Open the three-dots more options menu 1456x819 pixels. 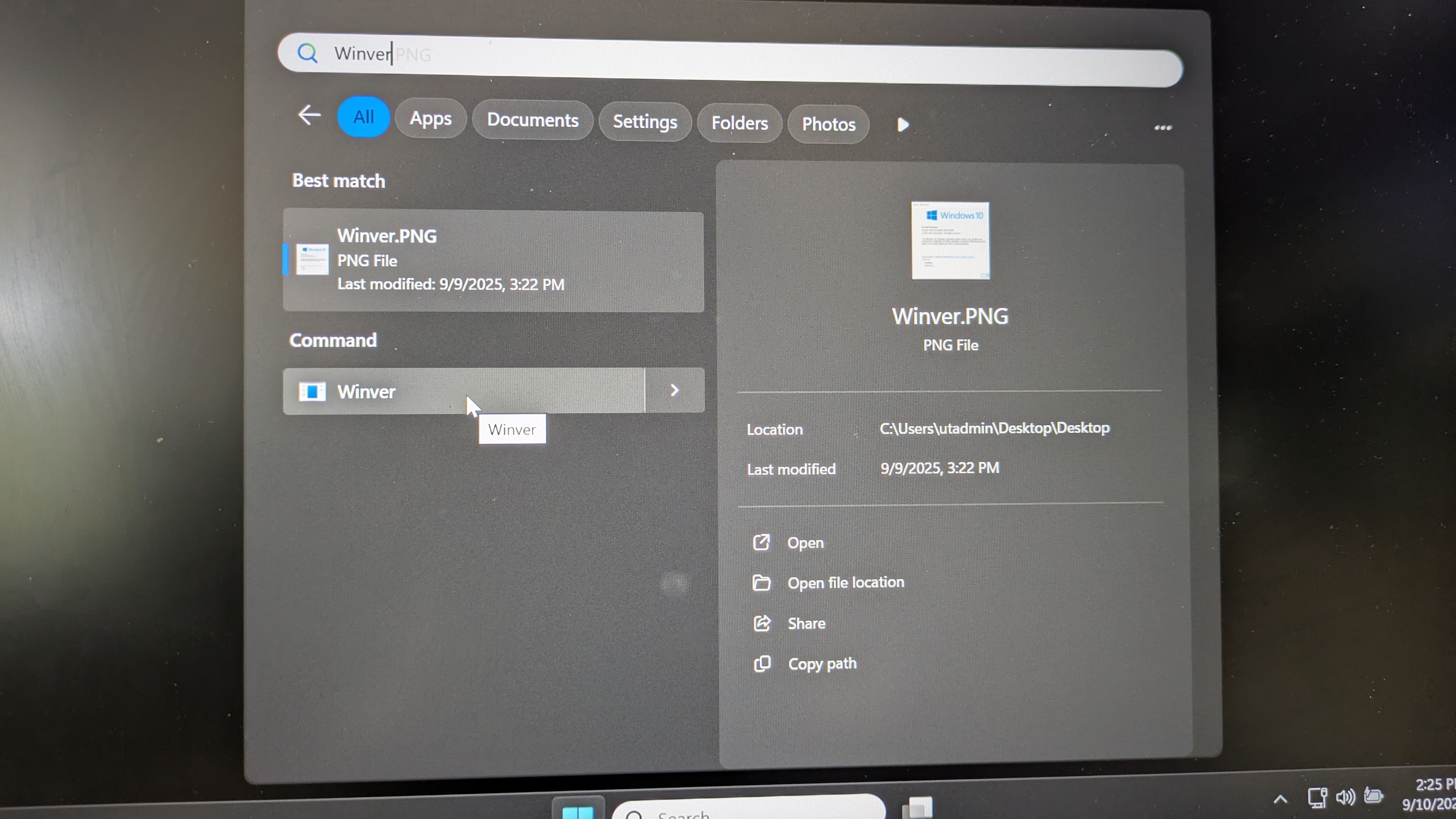[x=1163, y=128]
